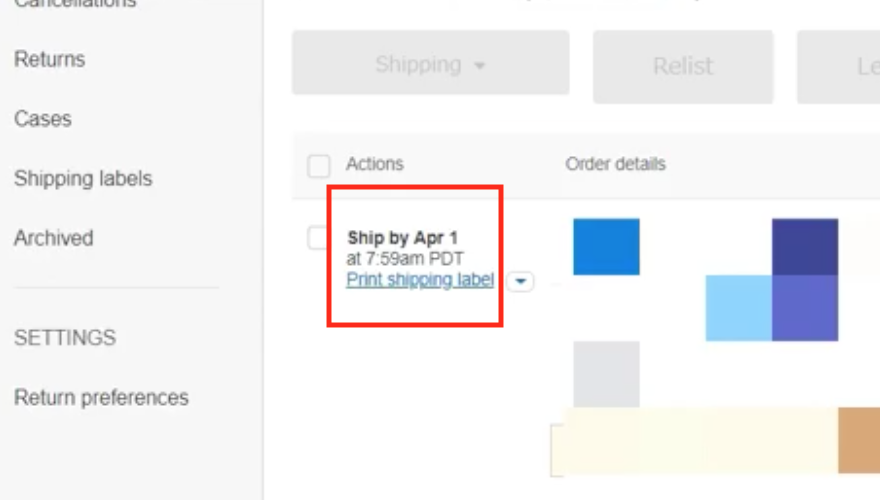Click the Relist button
Viewport: 880px width, 500px height.
pyautogui.click(x=683, y=67)
